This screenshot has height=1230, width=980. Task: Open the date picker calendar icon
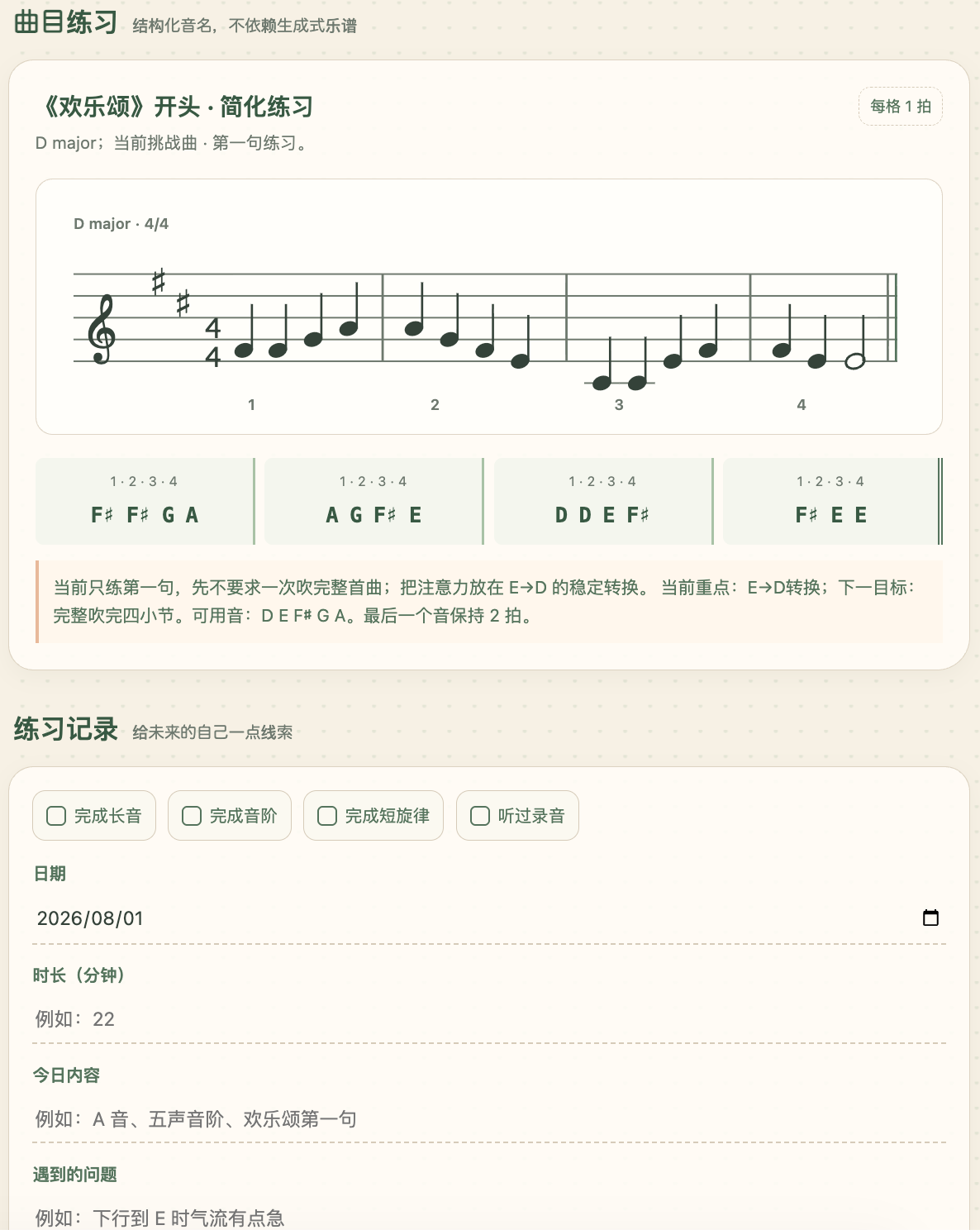930,918
